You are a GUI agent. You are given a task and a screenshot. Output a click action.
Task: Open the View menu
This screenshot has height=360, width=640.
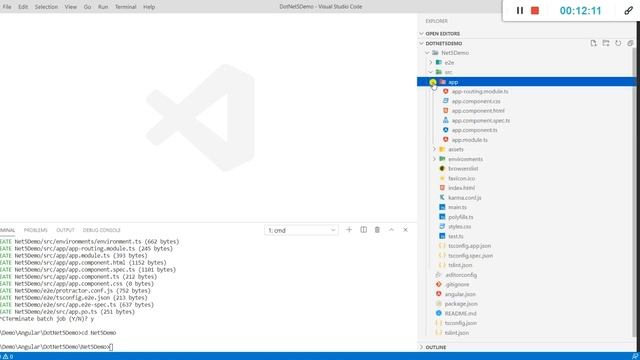tap(71, 7)
